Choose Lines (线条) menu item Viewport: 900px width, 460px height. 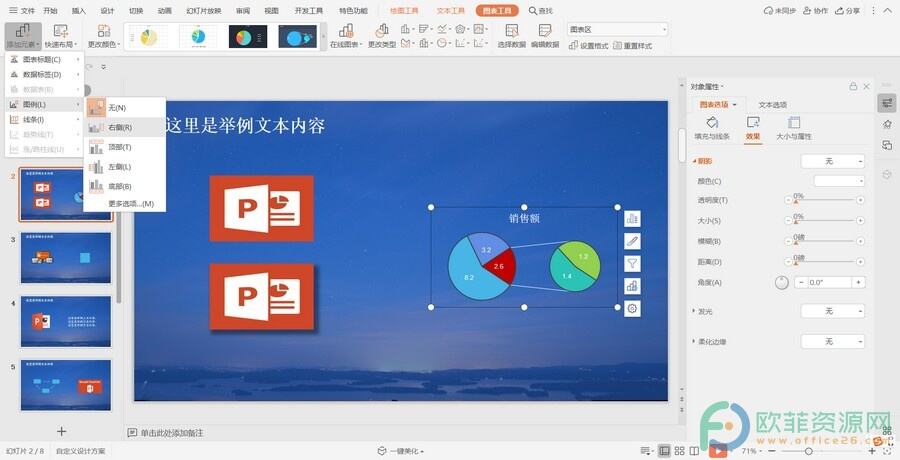coord(45,119)
